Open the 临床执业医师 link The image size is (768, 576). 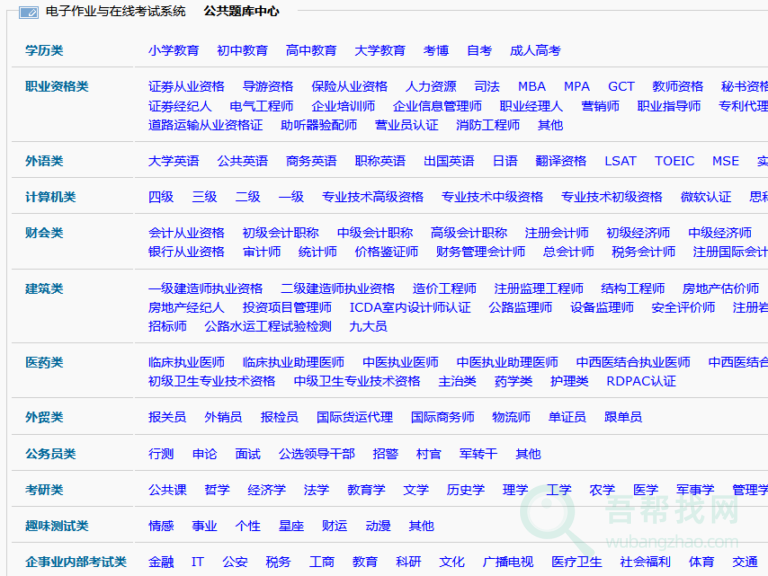[x=186, y=362]
